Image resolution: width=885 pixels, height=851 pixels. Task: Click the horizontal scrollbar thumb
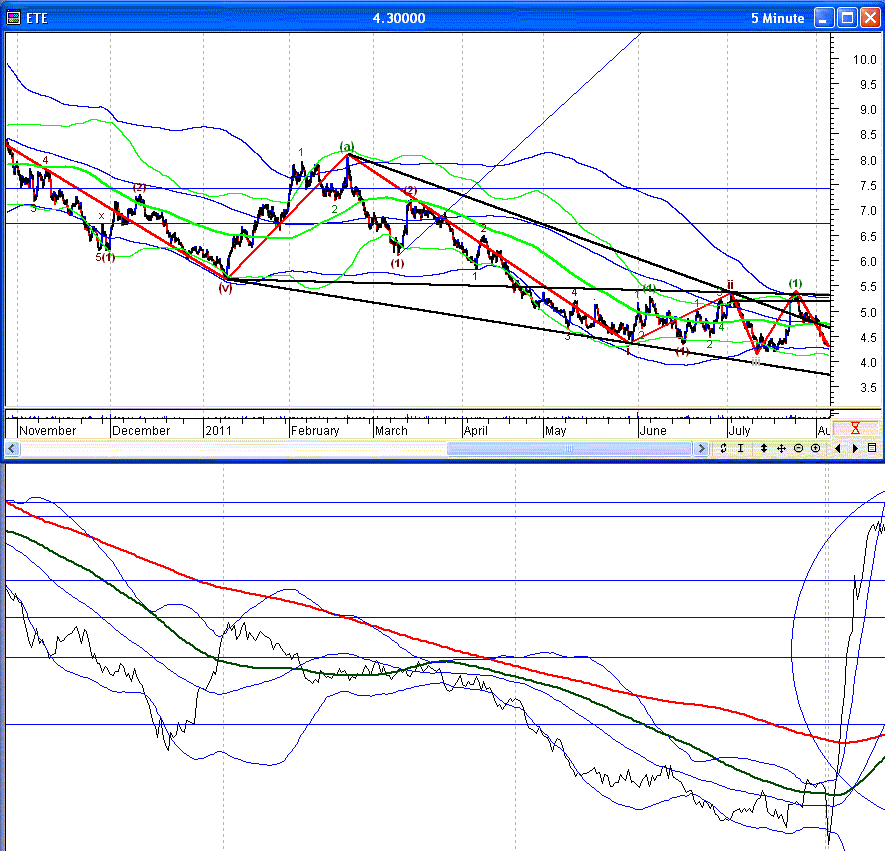(569, 449)
